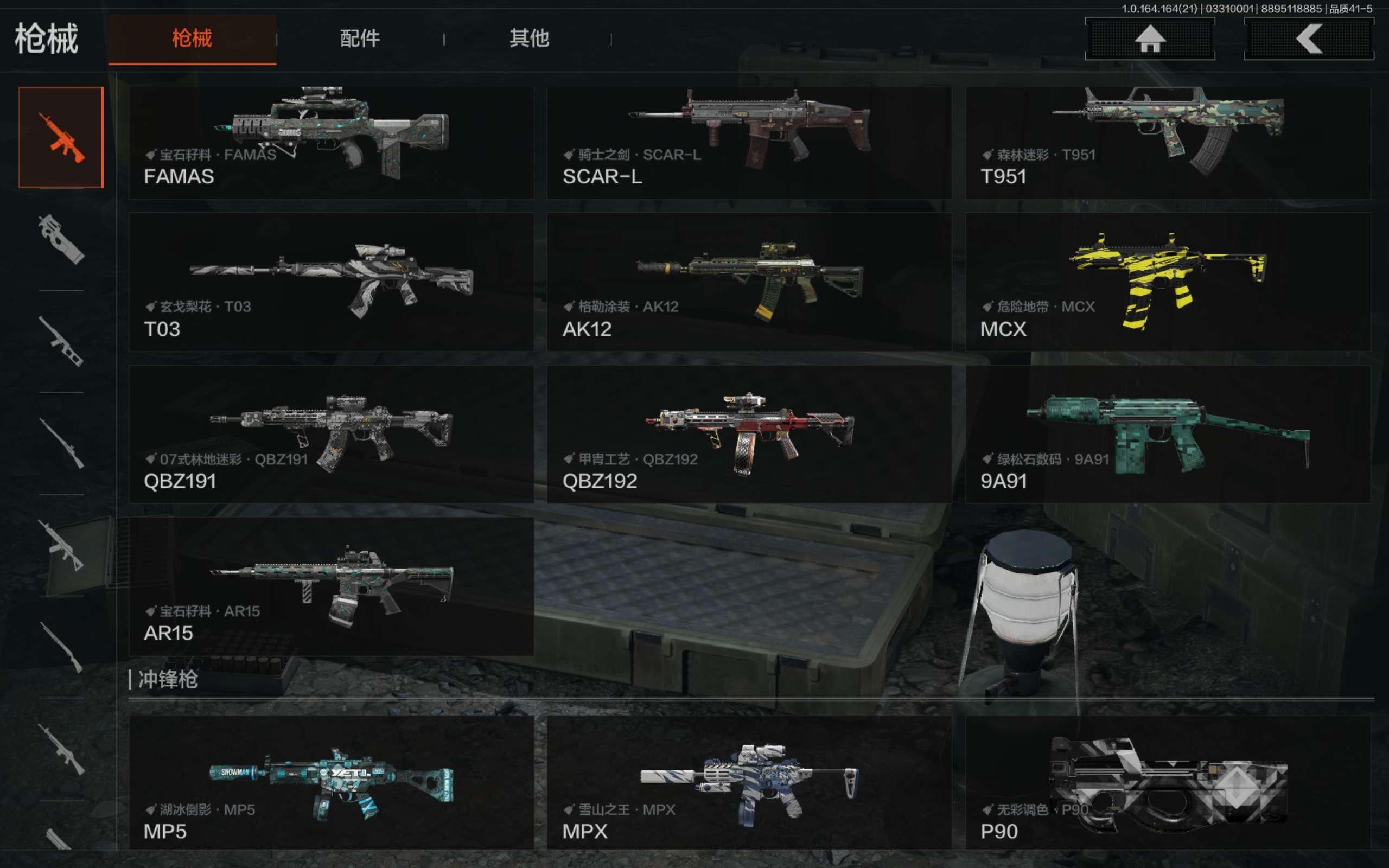Select the teal 9A91 weapon card
Viewport: 1389px width, 868px height.
(1168, 434)
